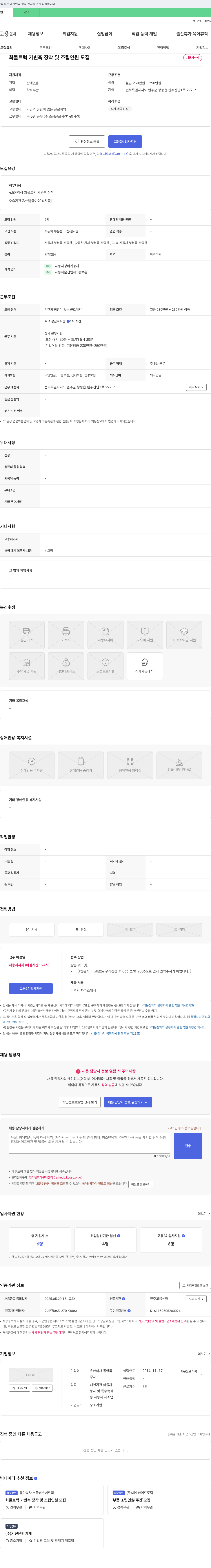This screenshot has height=1568, width=211.
Task: Click the heart icon on 관심정보 등록
Action: tap(77, 141)
